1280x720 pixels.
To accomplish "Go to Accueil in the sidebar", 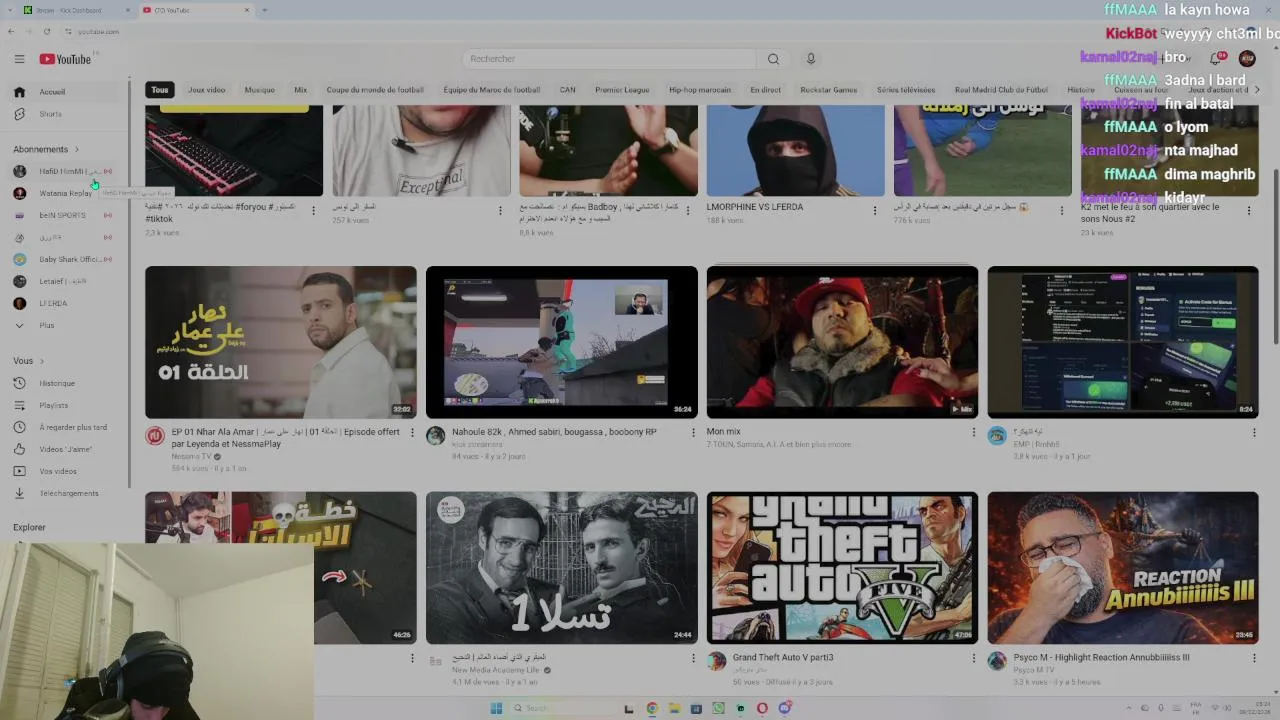I will pos(66,92).
